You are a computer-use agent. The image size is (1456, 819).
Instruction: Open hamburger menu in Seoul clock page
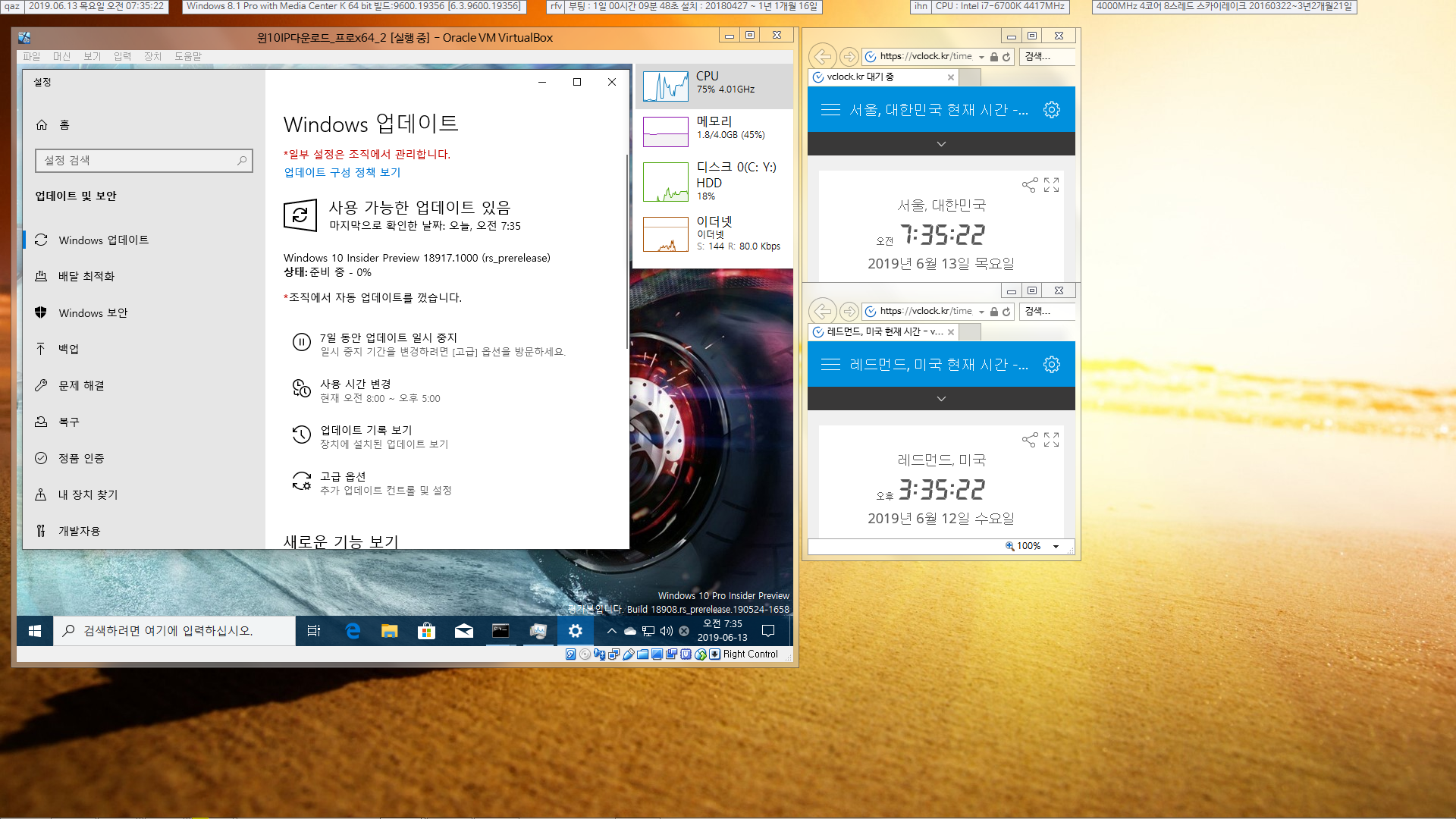point(830,109)
